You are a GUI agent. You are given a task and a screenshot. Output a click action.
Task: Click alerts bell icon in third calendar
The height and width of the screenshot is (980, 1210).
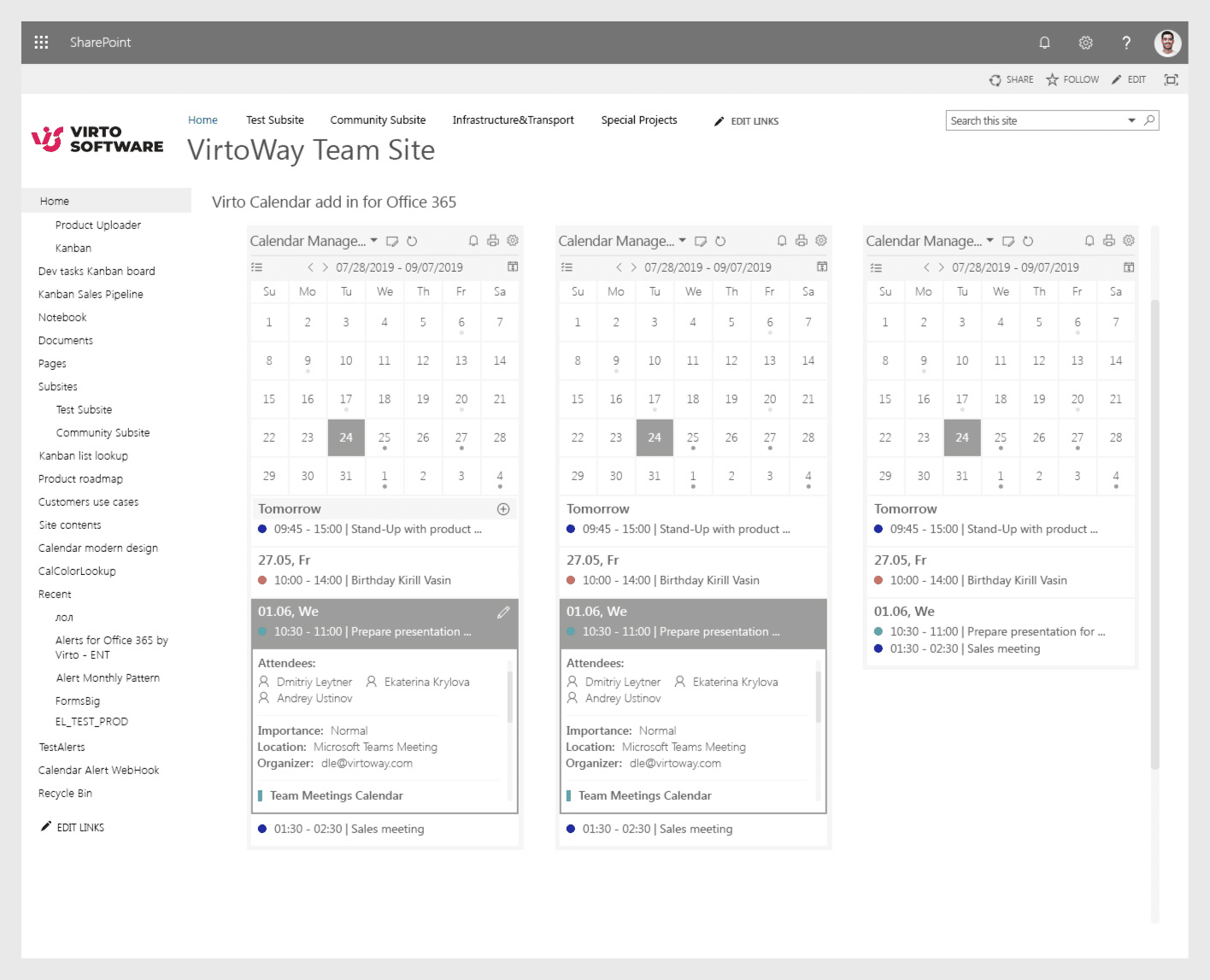1090,241
